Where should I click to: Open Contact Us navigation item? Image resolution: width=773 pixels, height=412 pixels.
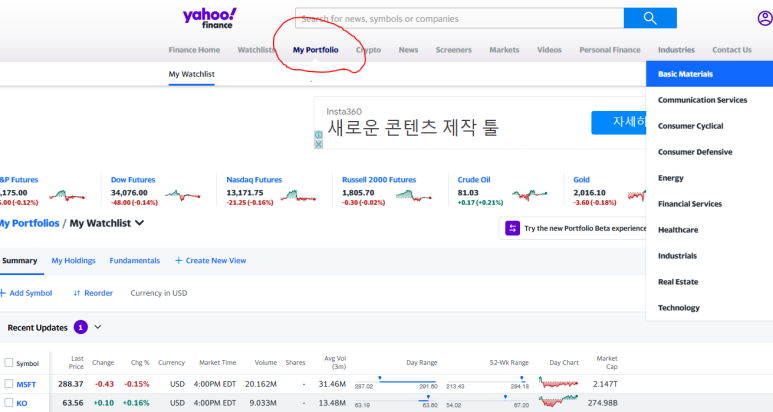click(732, 50)
